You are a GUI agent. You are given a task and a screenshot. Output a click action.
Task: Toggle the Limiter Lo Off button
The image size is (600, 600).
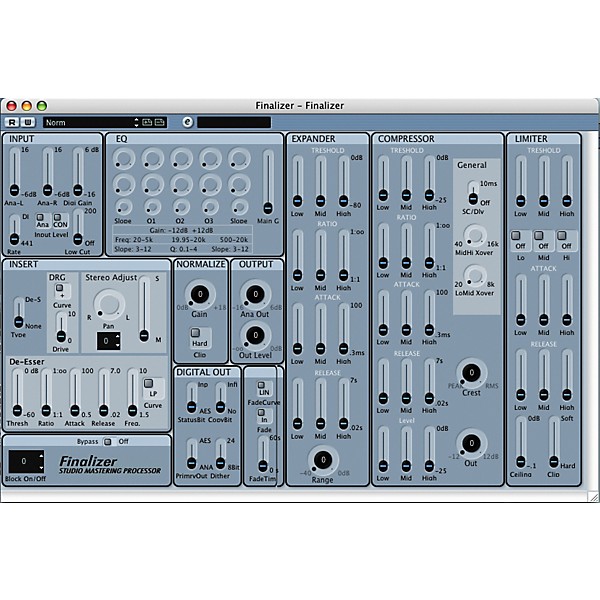(516, 235)
